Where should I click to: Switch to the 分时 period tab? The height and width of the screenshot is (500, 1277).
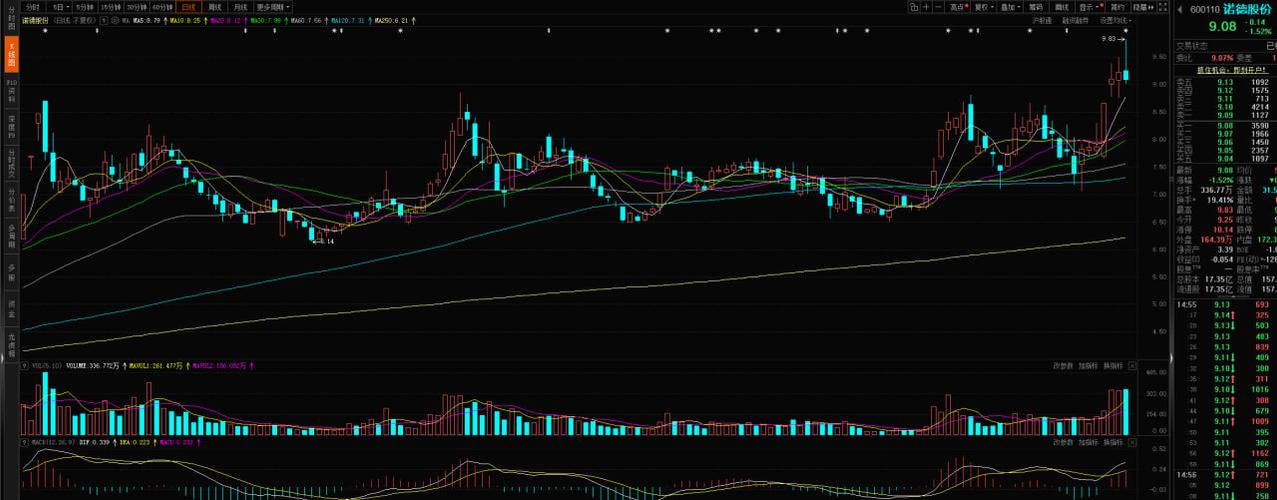point(33,6)
